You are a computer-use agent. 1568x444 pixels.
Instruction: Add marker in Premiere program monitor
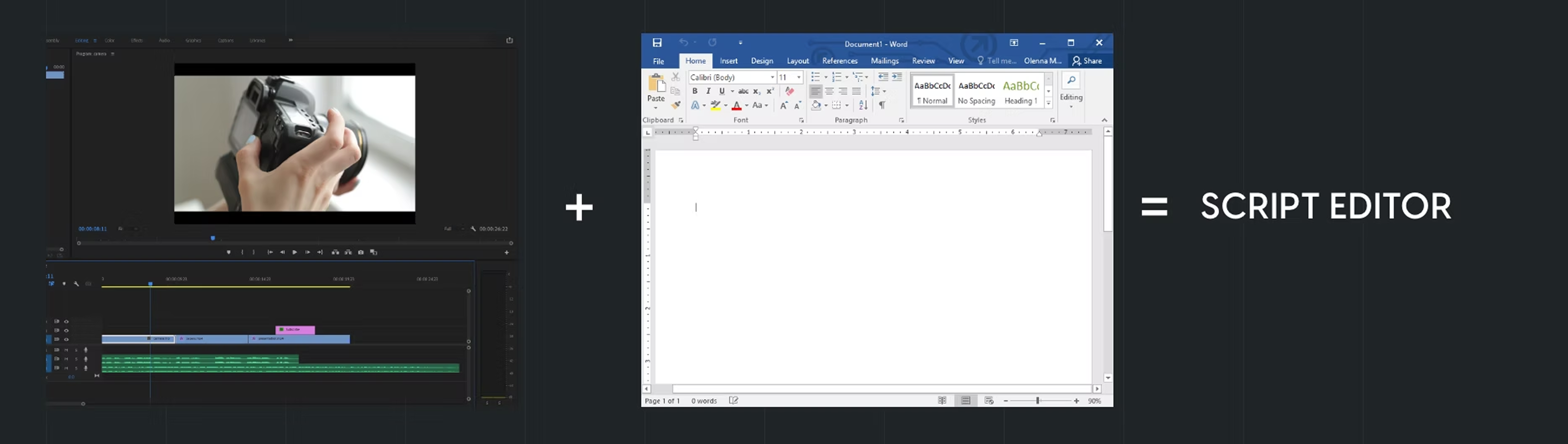click(229, 252)
